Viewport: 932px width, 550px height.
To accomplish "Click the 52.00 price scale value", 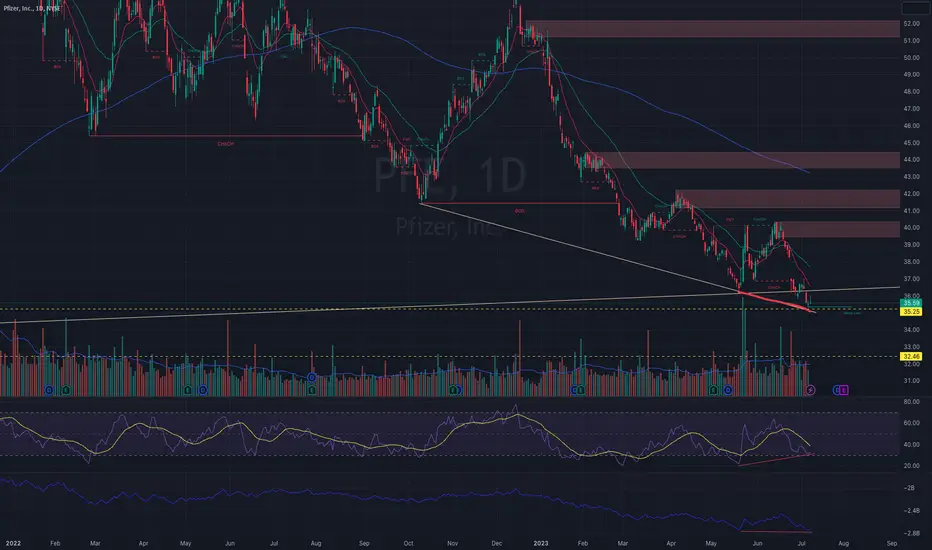I will (x=911, y=24).
